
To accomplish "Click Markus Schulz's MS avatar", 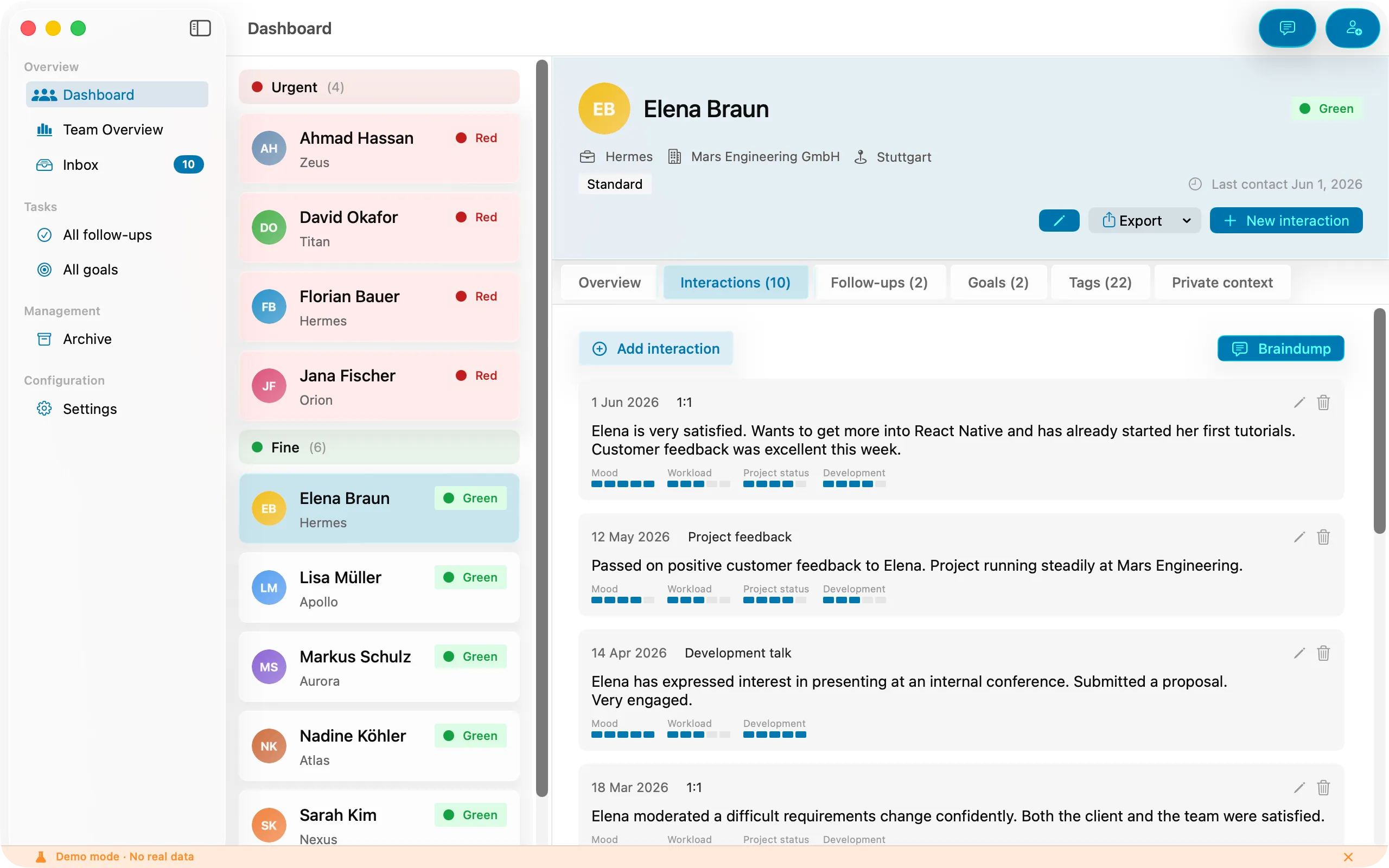I will 269,667.
